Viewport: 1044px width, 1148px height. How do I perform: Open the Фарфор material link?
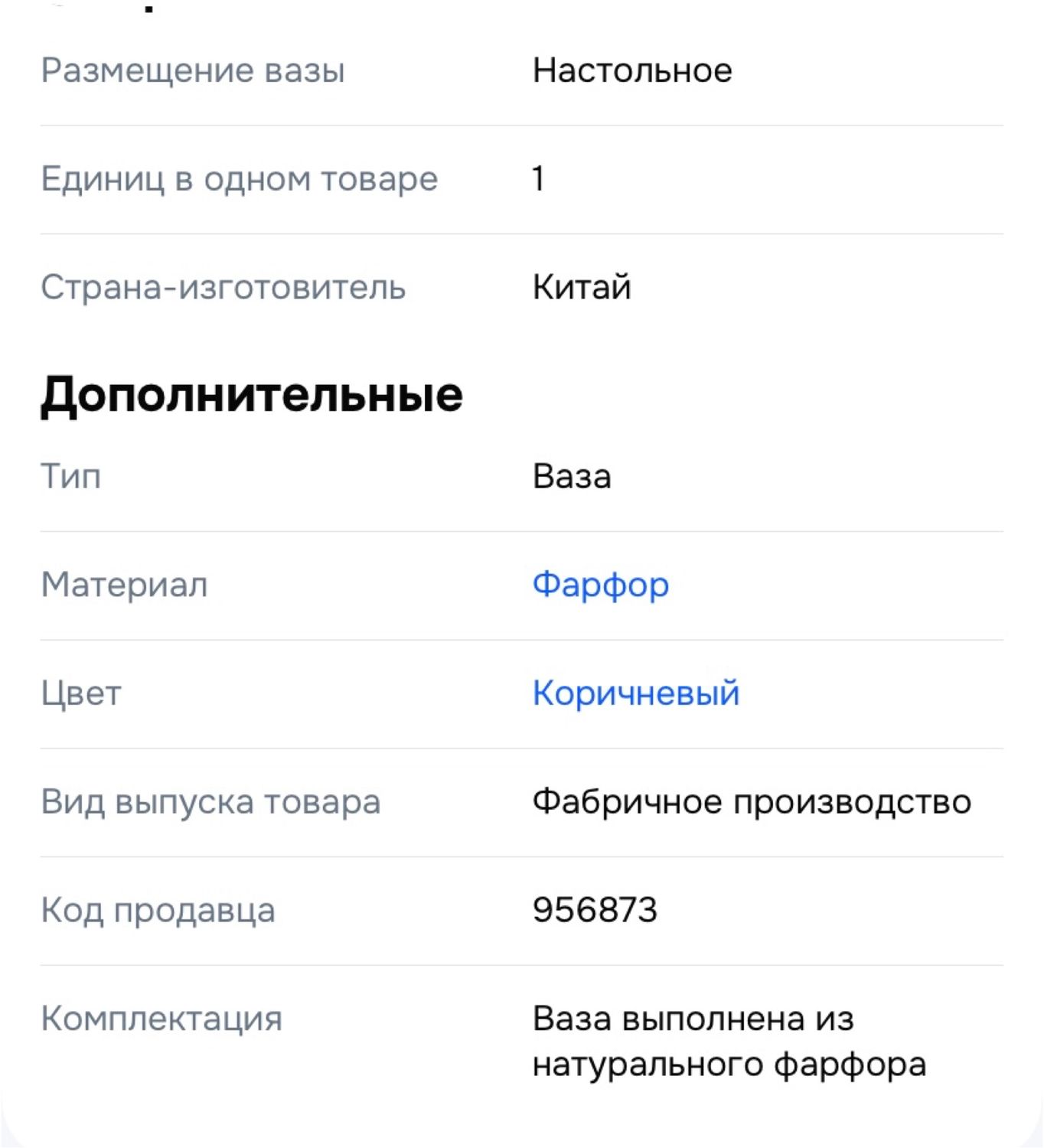600,585
